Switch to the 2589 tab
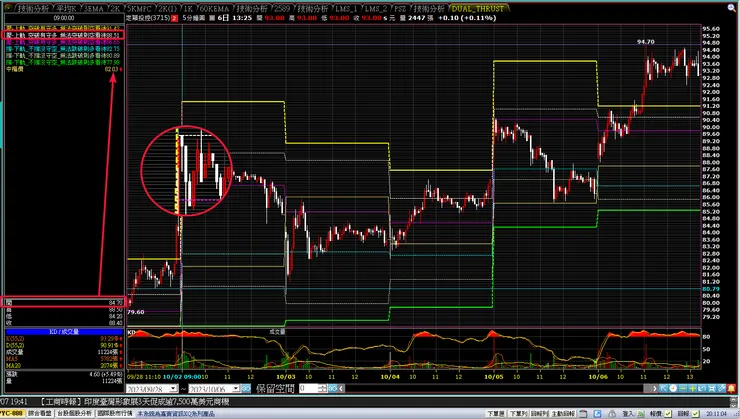Image resolution: width=740 pixels, height=419 pixels. pyautogui.click(x=282, y=8)
